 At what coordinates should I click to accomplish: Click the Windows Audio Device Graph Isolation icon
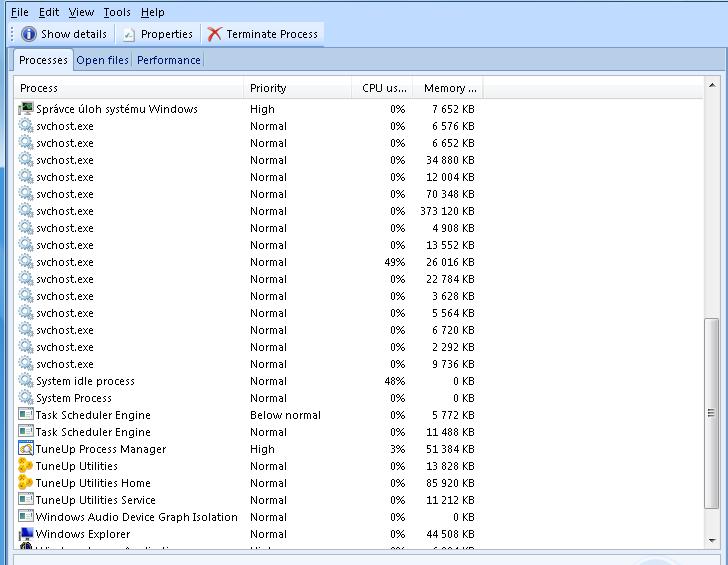click(26, 516)
